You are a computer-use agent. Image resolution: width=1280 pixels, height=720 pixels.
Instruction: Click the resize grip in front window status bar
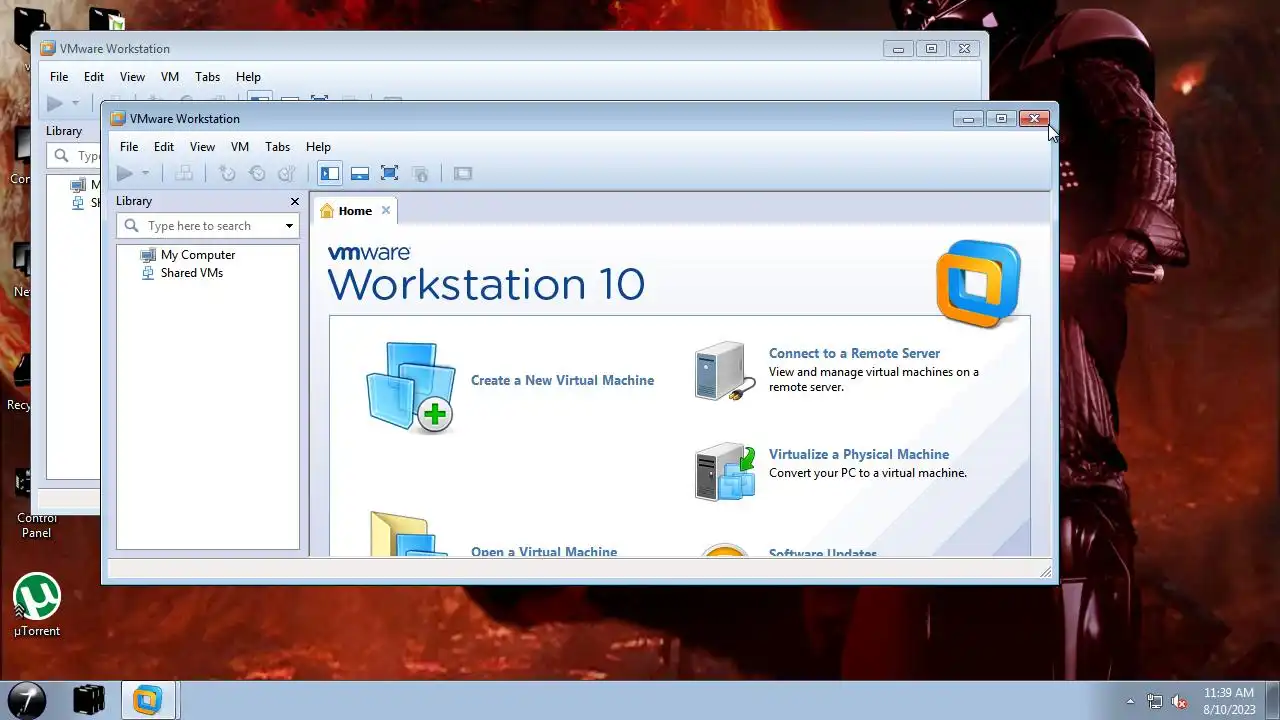click(x=1045, y=572)
